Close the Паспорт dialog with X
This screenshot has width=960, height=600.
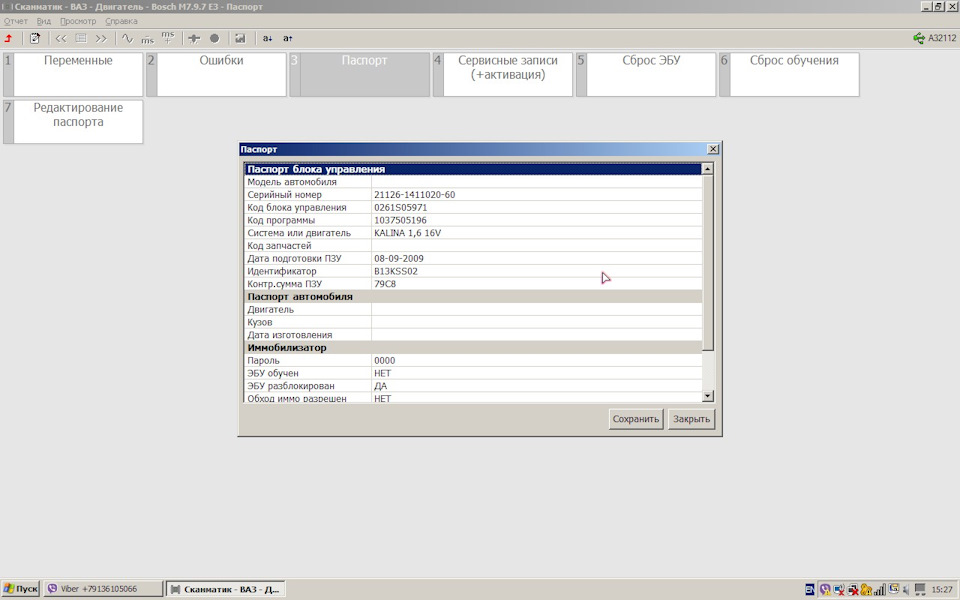[713, 149]
